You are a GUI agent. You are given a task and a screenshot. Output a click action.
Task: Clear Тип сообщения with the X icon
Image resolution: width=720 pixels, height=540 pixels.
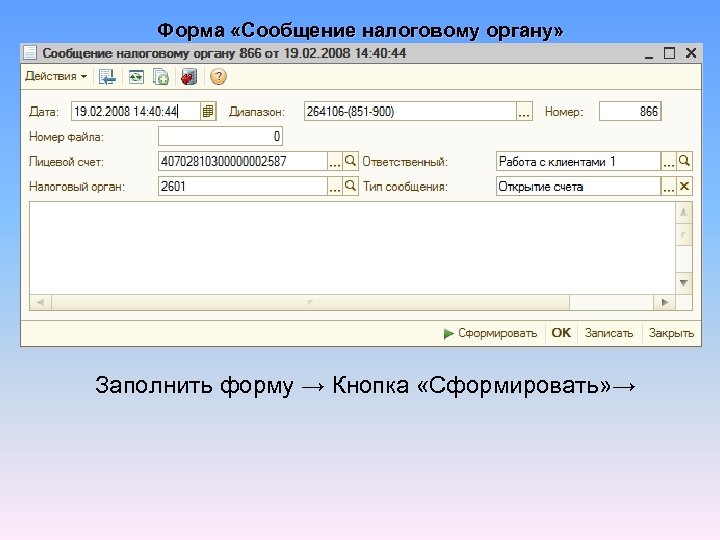(684, 186)
